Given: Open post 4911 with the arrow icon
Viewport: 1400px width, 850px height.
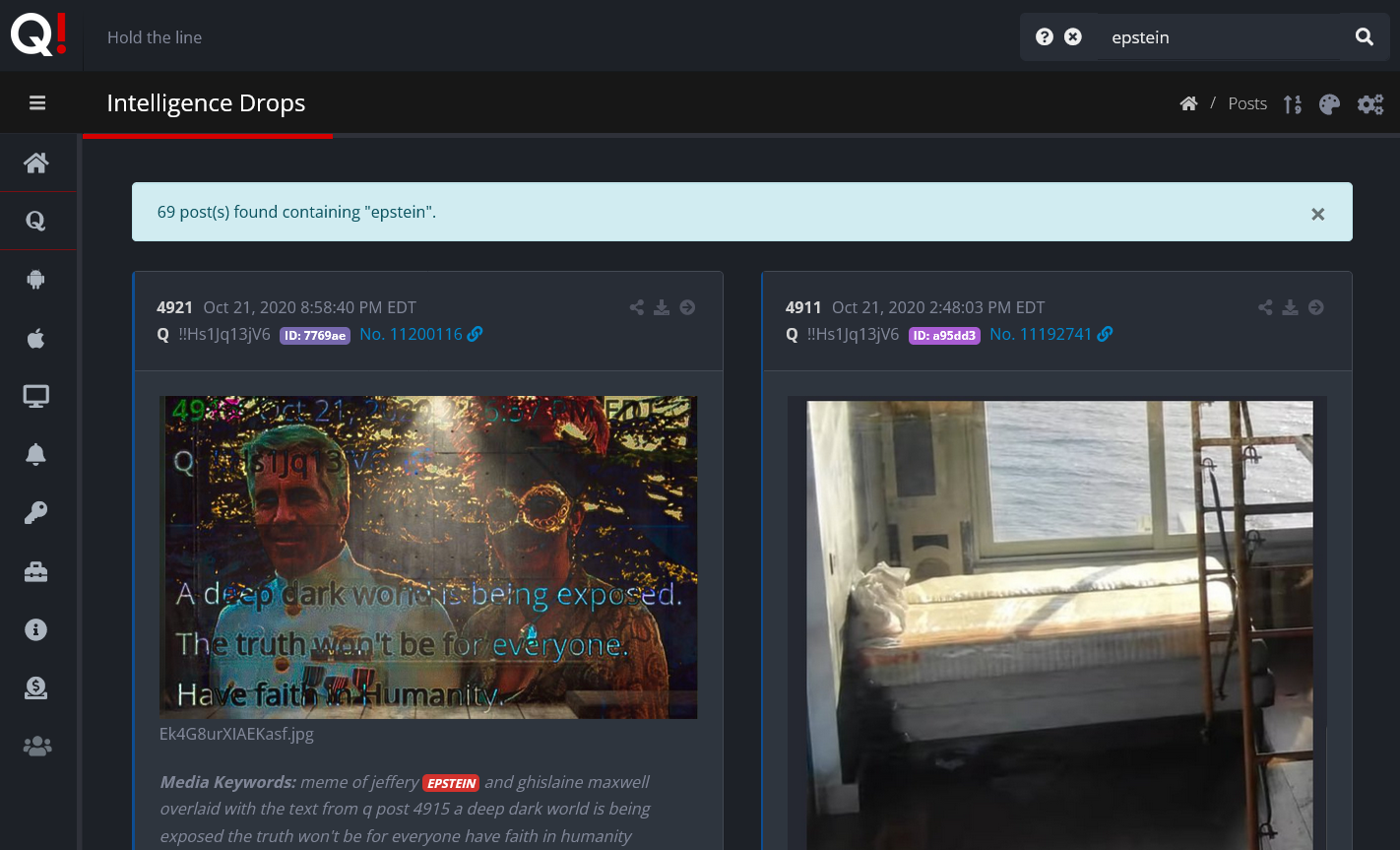Looking at the screenshot, I should [x=1315, y=307].
